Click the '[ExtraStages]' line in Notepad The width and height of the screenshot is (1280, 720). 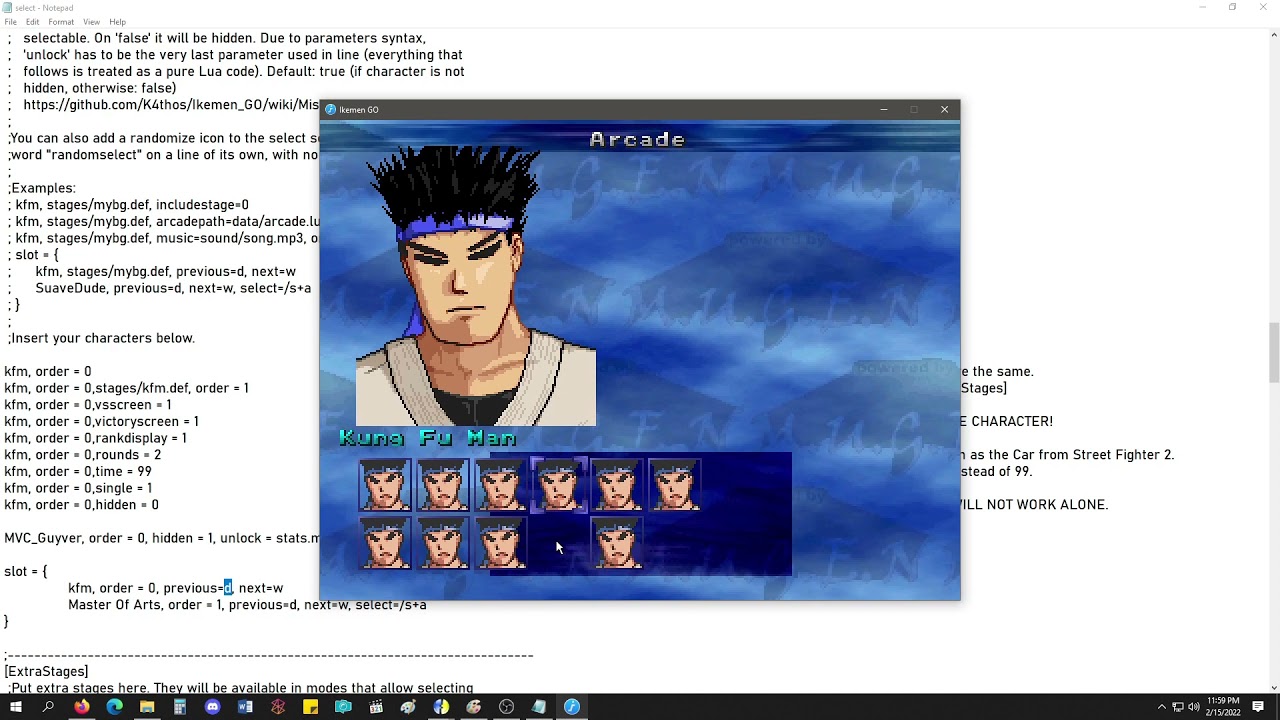(x=46, y=671)
